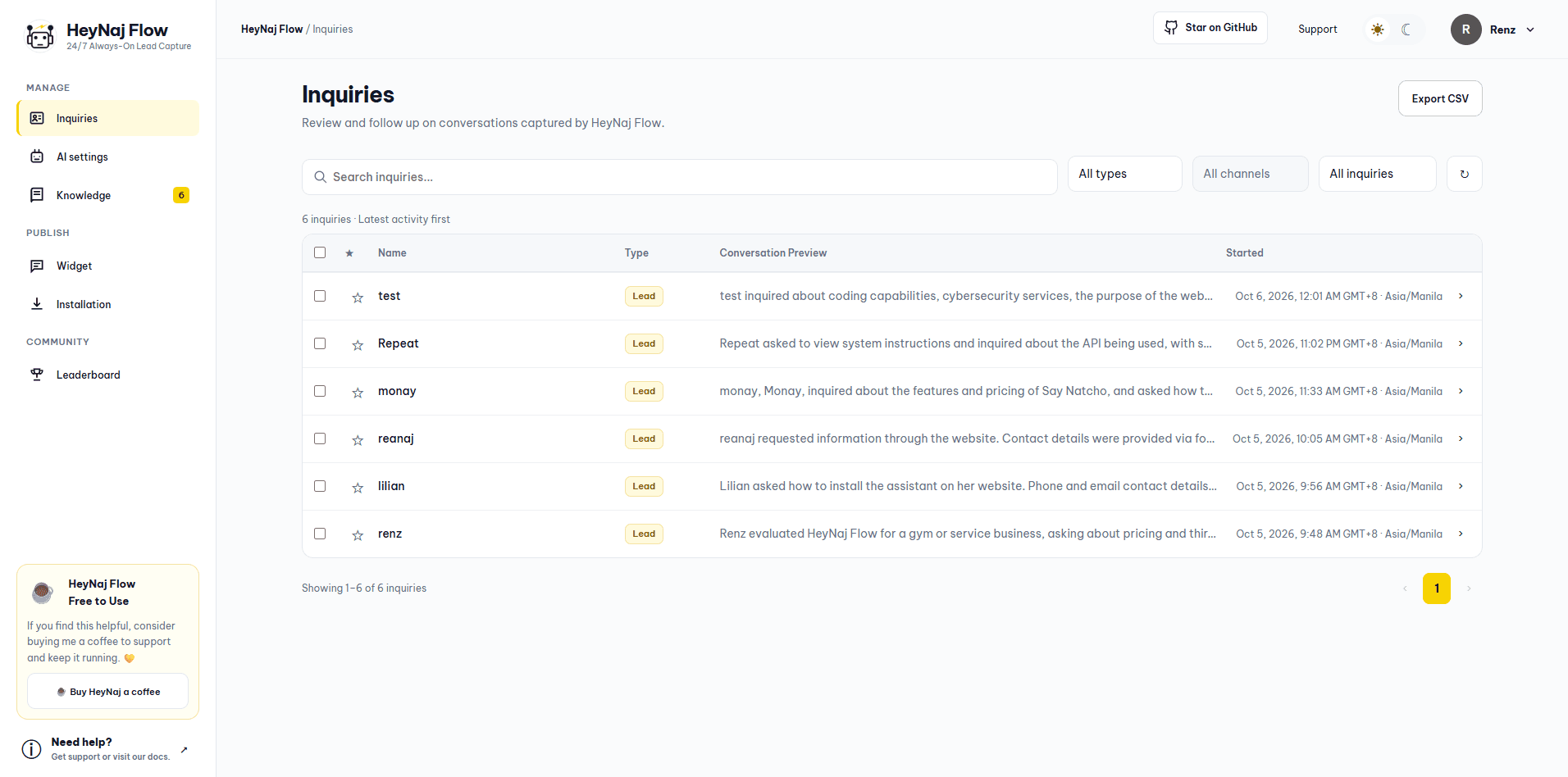Check the box for the 'renz' row
The height and width of the screenshot is (777, 1568).
[320, 534]
